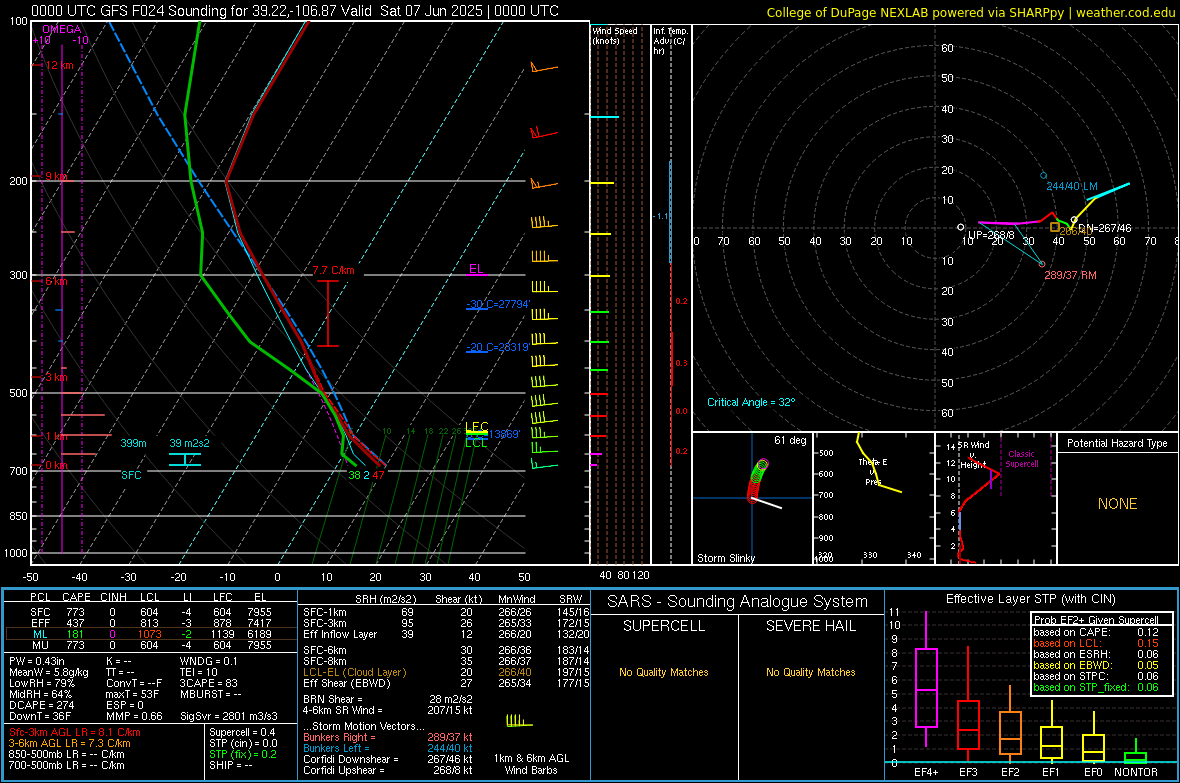Screen dimensions: 1180x783
Task: Click the SigSvr = 2801 m3/s3 value
Action: click(x=229, y=716)
